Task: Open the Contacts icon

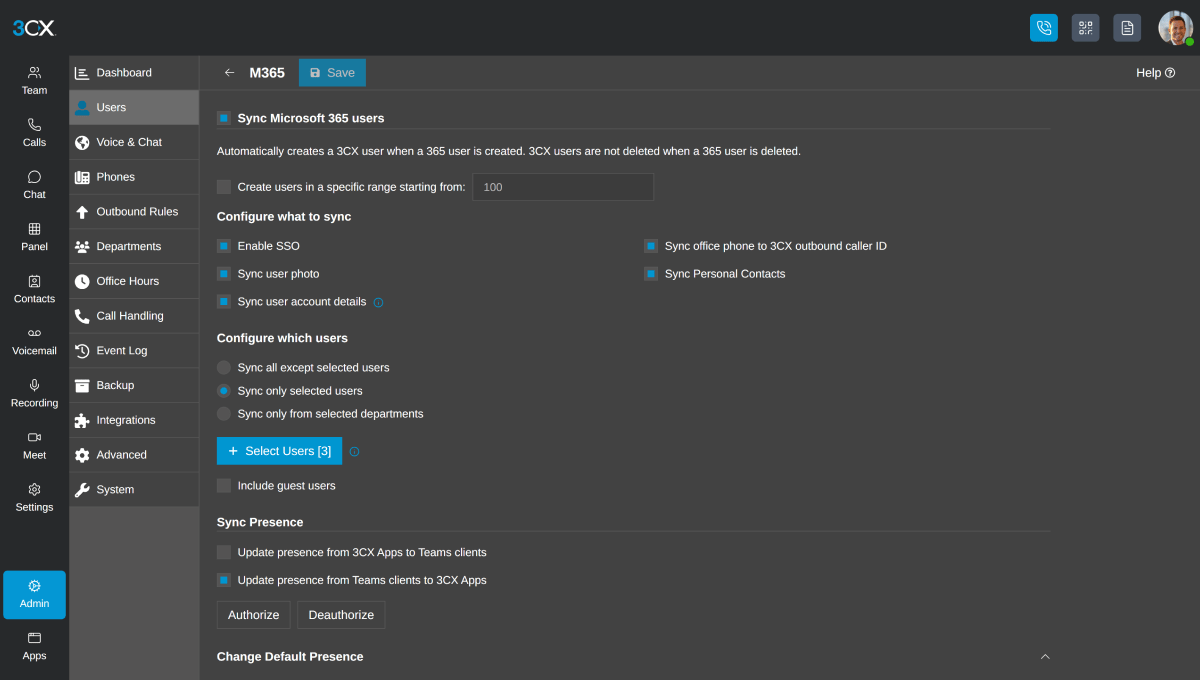Action: (34, 281)
